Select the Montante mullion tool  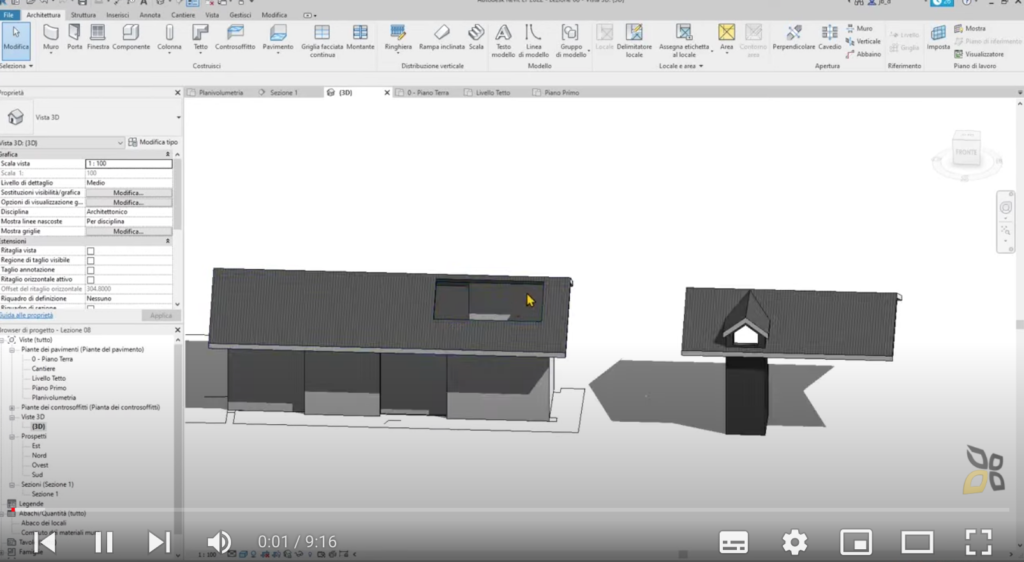360,37
